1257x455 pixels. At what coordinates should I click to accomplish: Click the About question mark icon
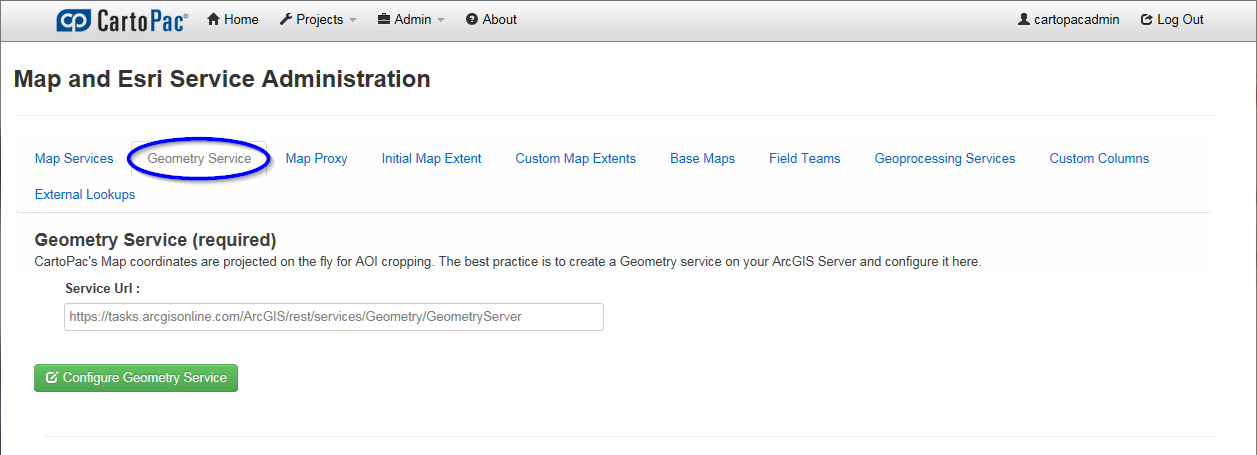tap(472, 19)
